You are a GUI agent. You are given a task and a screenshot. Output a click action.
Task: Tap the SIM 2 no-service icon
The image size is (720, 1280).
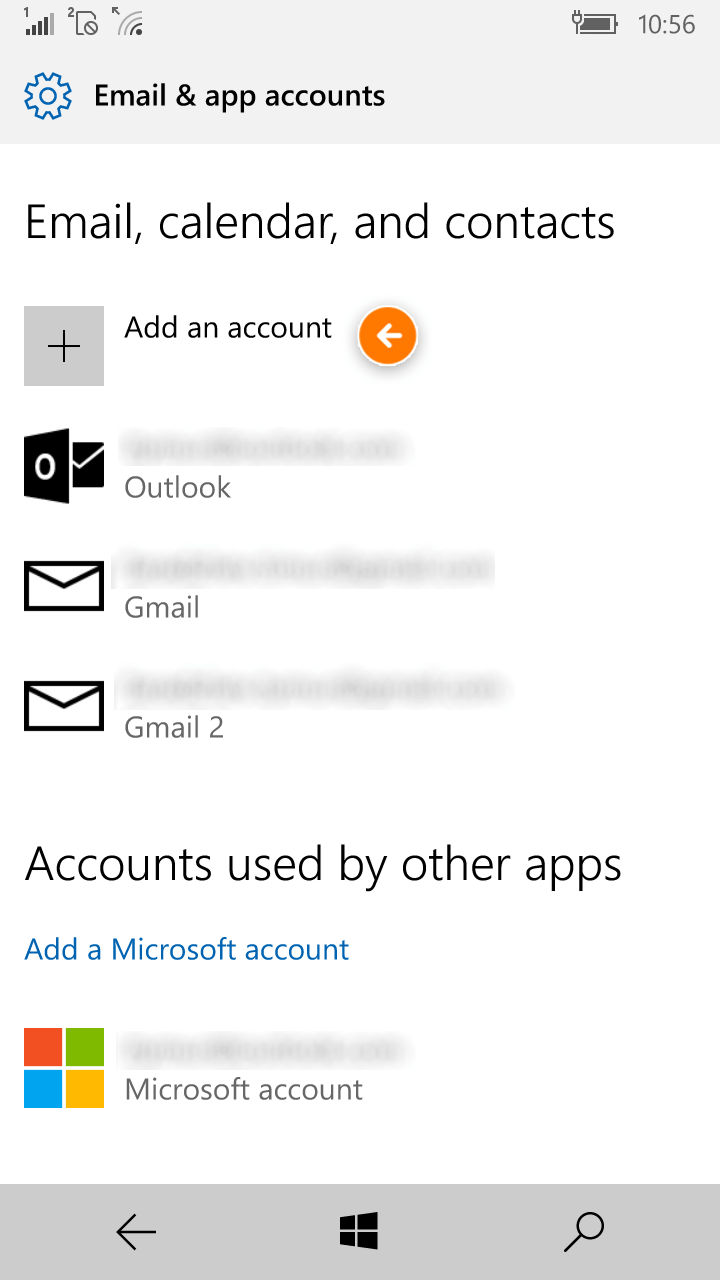pos(84,21)
